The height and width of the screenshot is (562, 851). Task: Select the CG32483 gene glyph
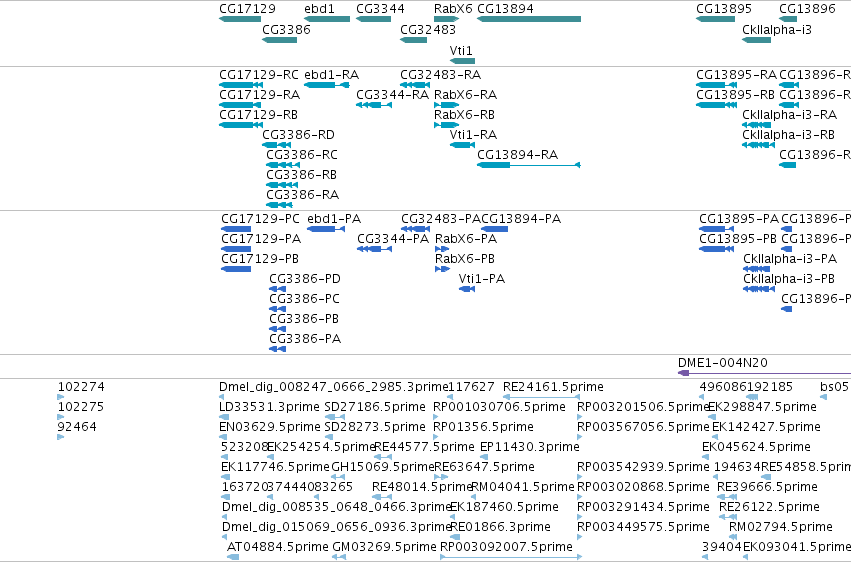click(x=414, y=40)
